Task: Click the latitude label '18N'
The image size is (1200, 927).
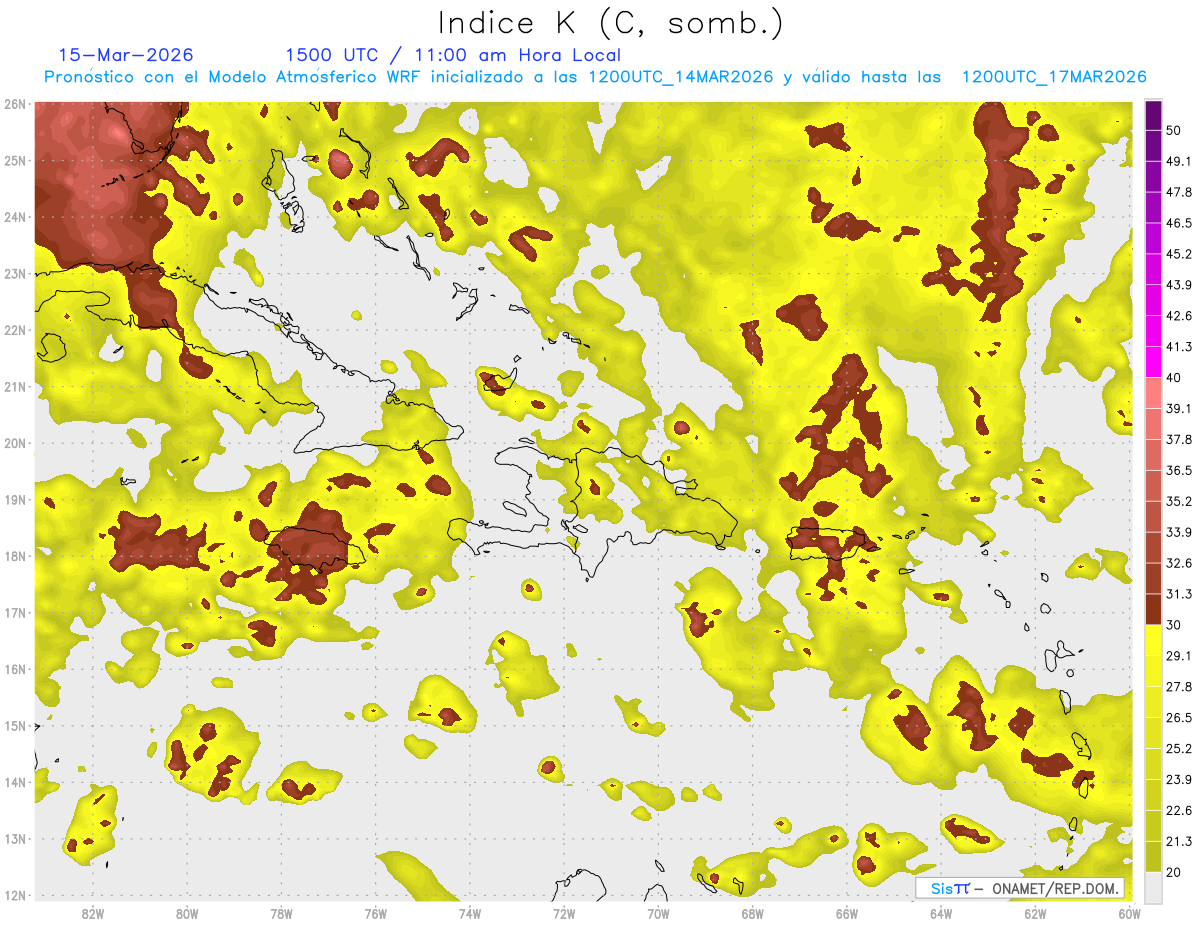Action: 14,556
